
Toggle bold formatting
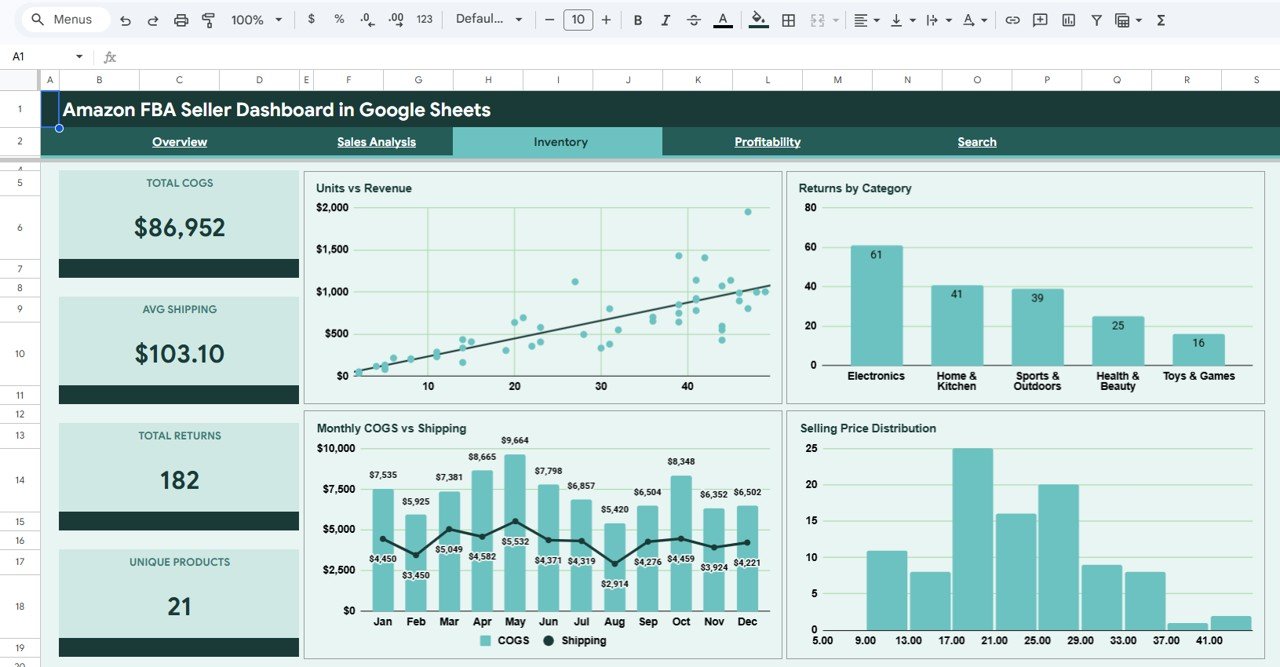click(x=638, y=19)
